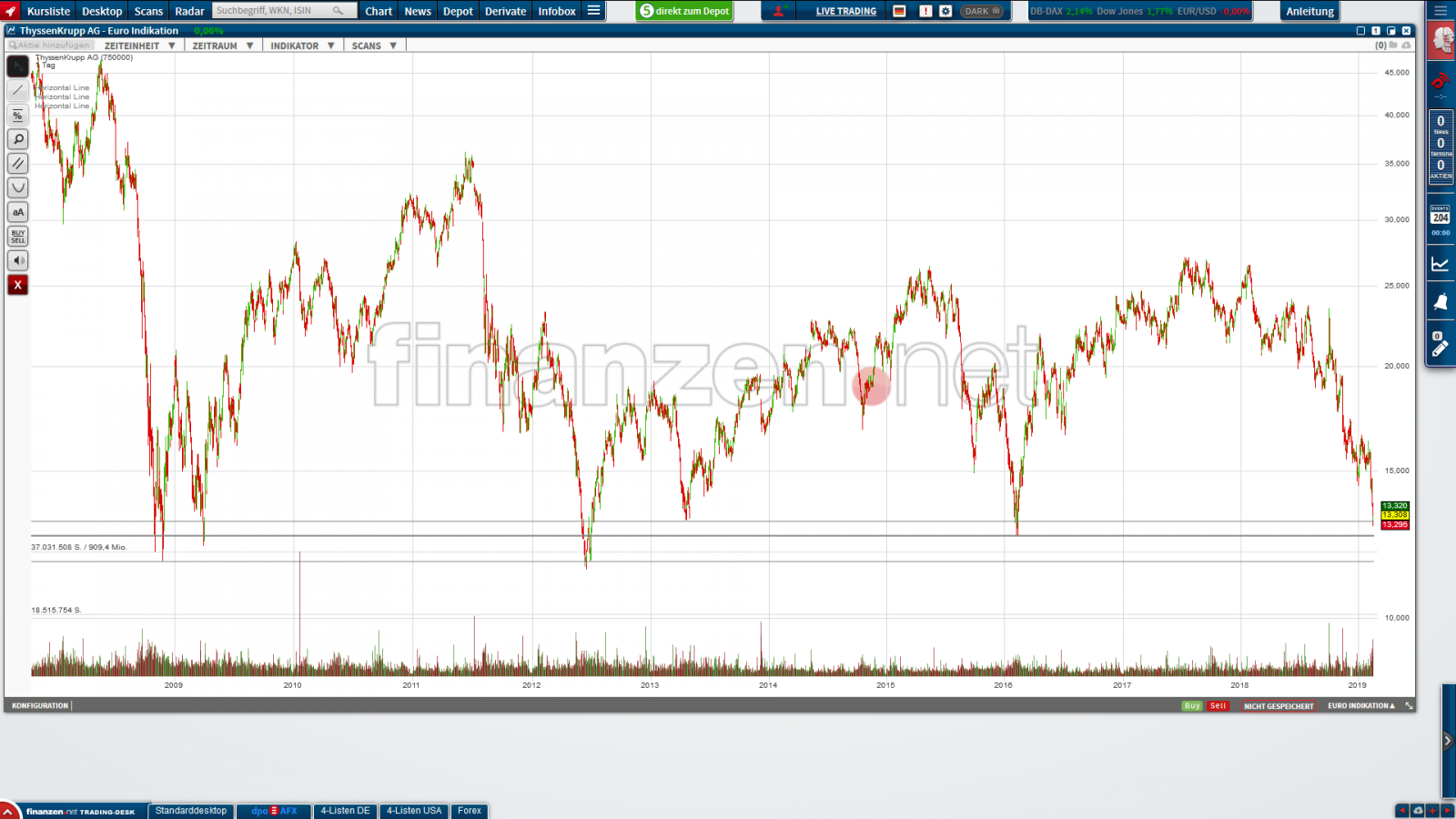This screenshot has width=1456, height=819.
Task: Open the alarm bell in right sidebar
Action: click(1440, 302)
